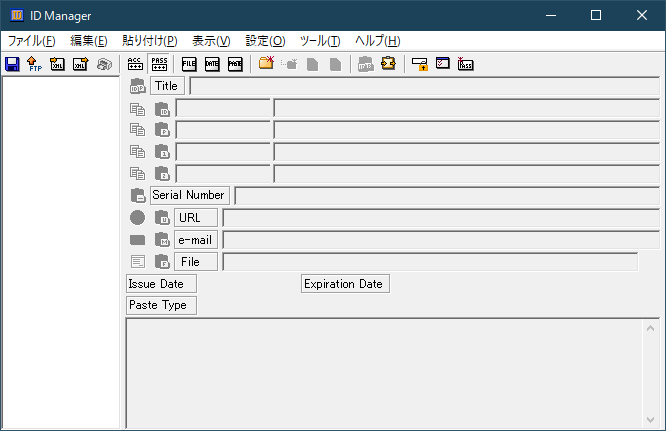This screenshot has width=666, height=431.
Task: Click the document icon in the File row
Action: [138, 262]
